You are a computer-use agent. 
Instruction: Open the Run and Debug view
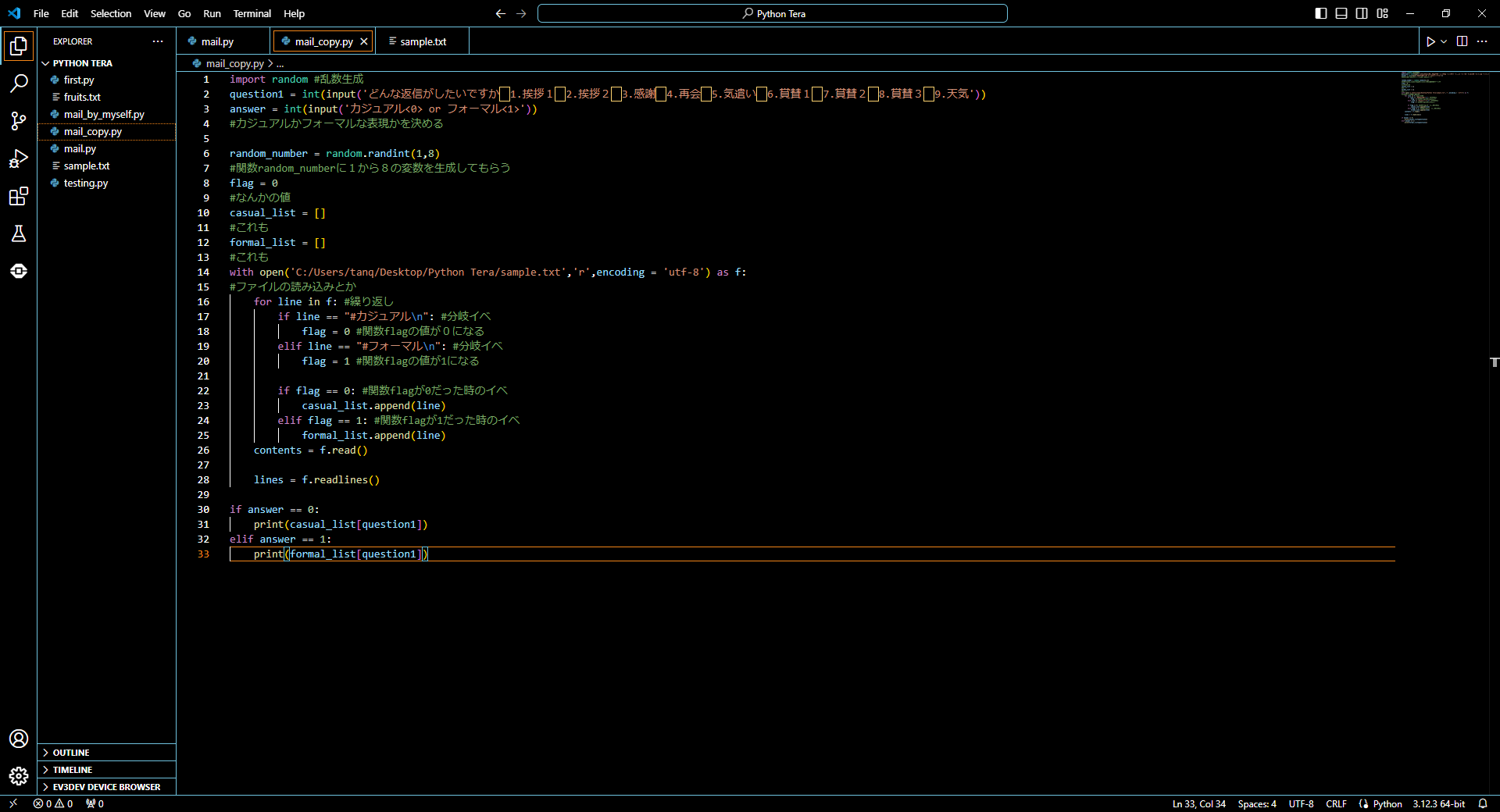point(19,158)
